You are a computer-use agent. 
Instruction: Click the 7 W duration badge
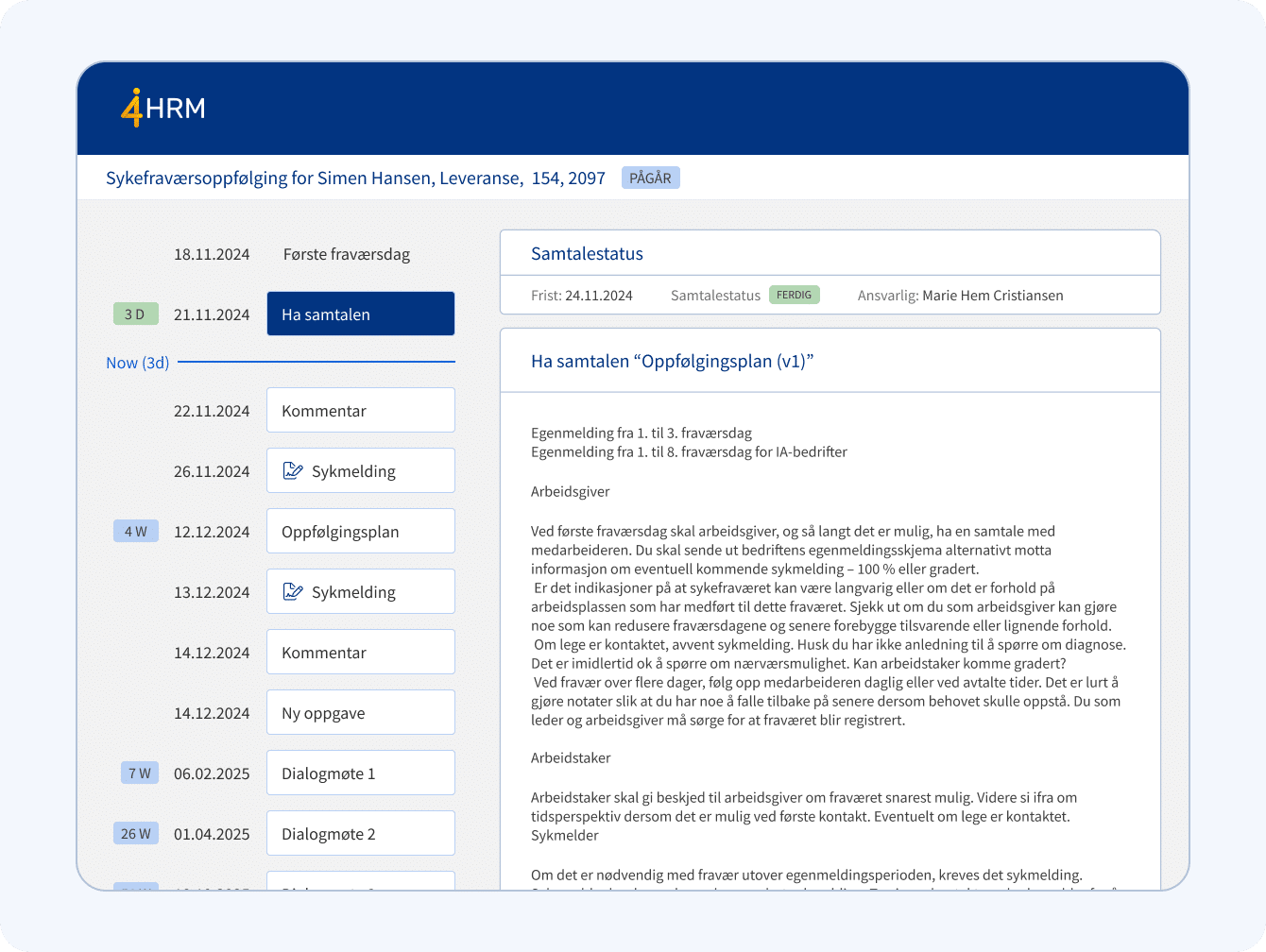[139, 773]
